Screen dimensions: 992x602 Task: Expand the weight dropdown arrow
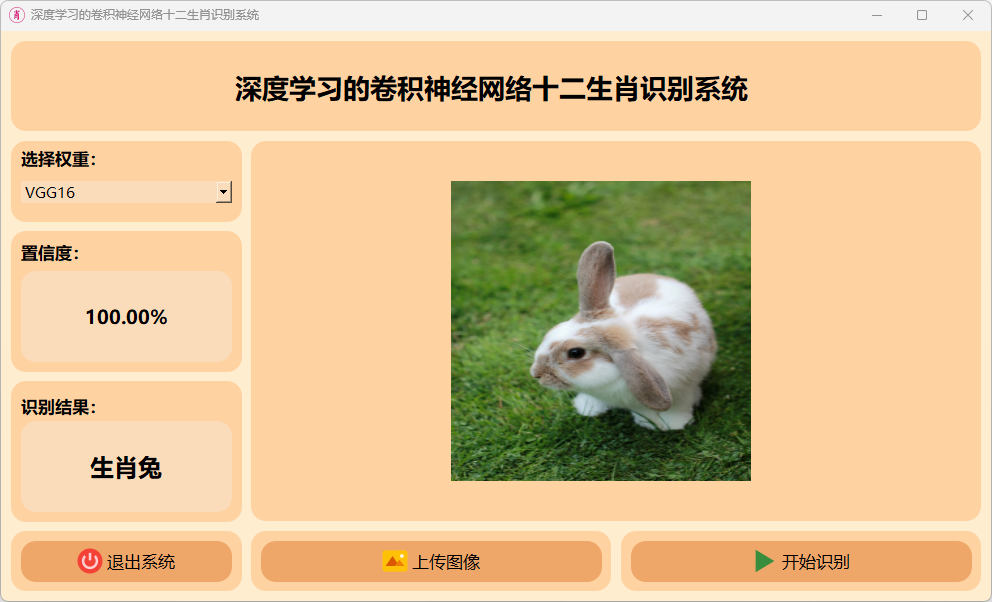click(x=223, y=192)
